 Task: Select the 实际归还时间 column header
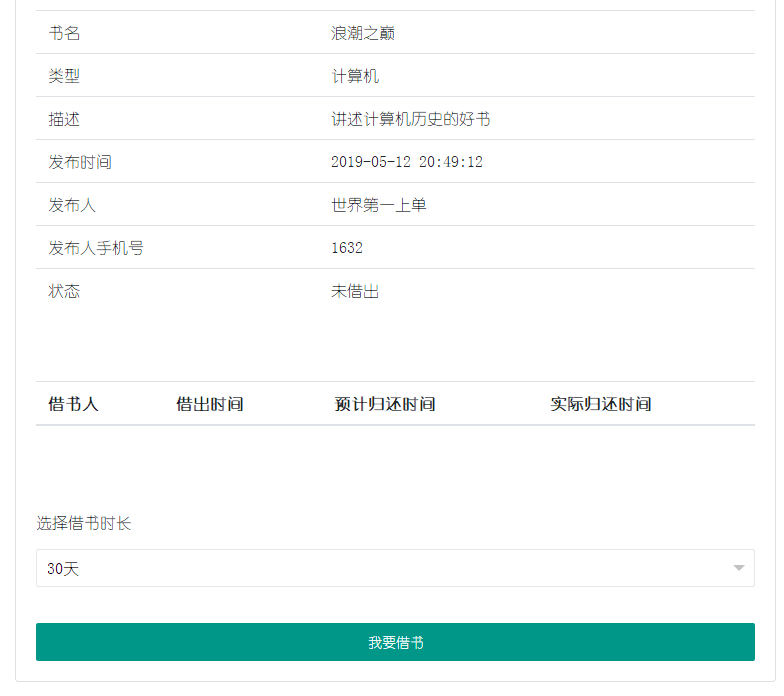[x=600, y=405]
